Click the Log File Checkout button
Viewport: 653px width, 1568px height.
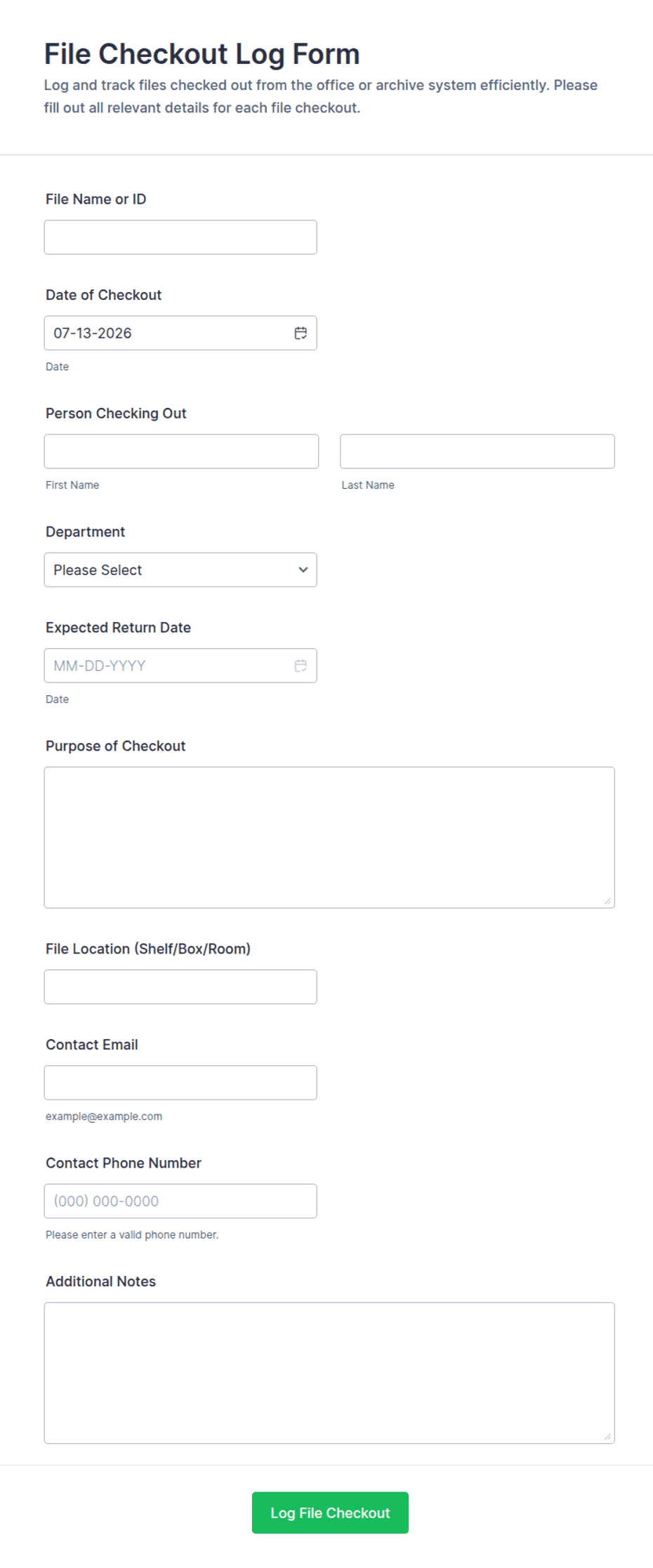pos(330,1513)
